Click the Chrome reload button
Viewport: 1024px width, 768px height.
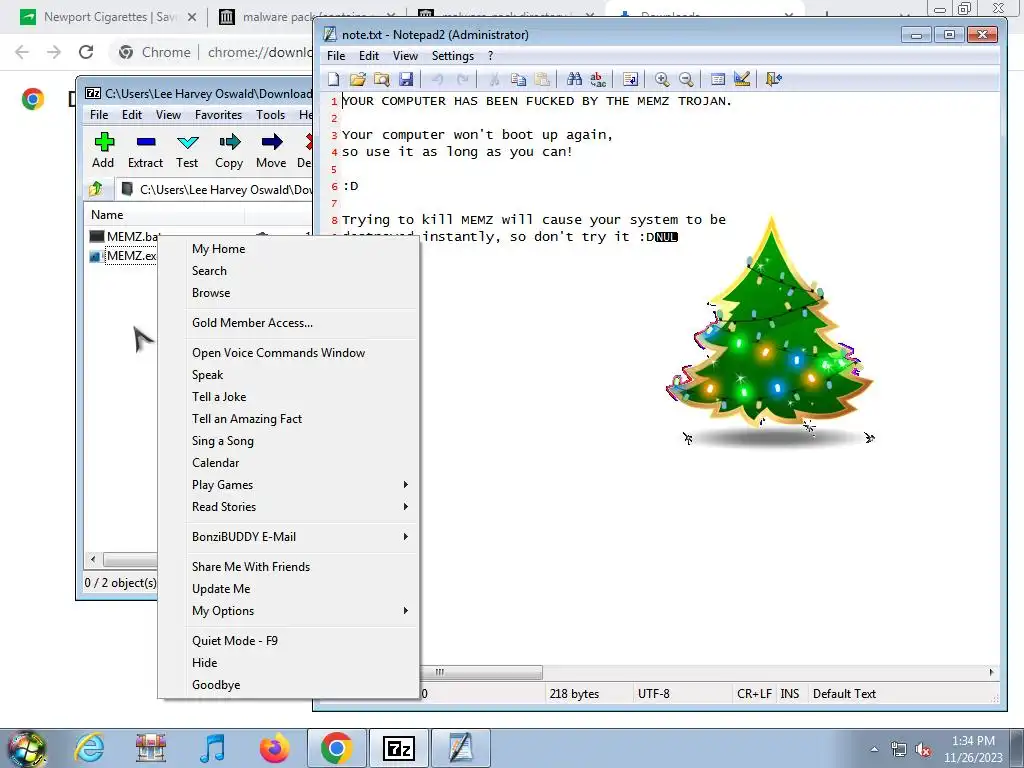[x=86, y=52]
